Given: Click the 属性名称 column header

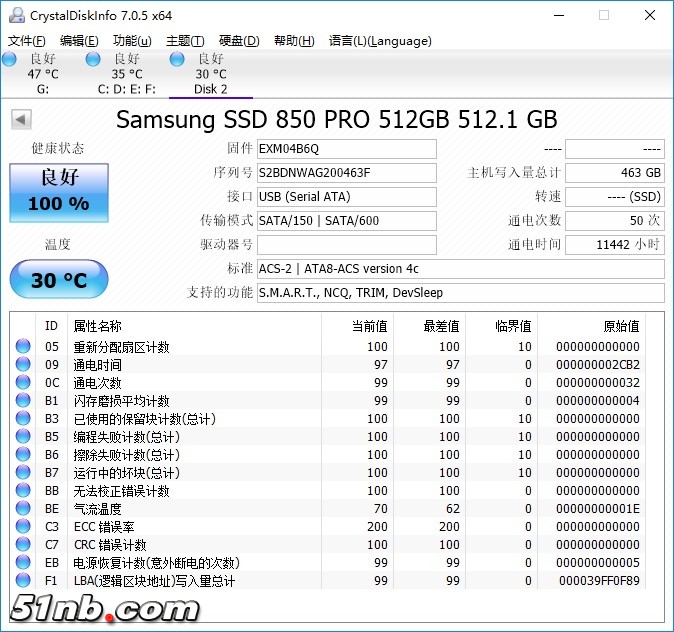Looking at the screenshot, I should [98, 326].
